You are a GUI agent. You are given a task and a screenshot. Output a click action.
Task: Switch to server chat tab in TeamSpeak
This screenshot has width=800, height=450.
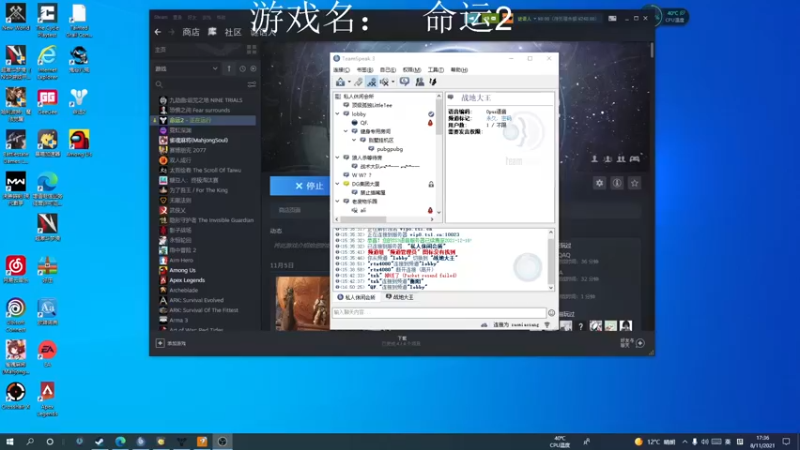[356, 297]
